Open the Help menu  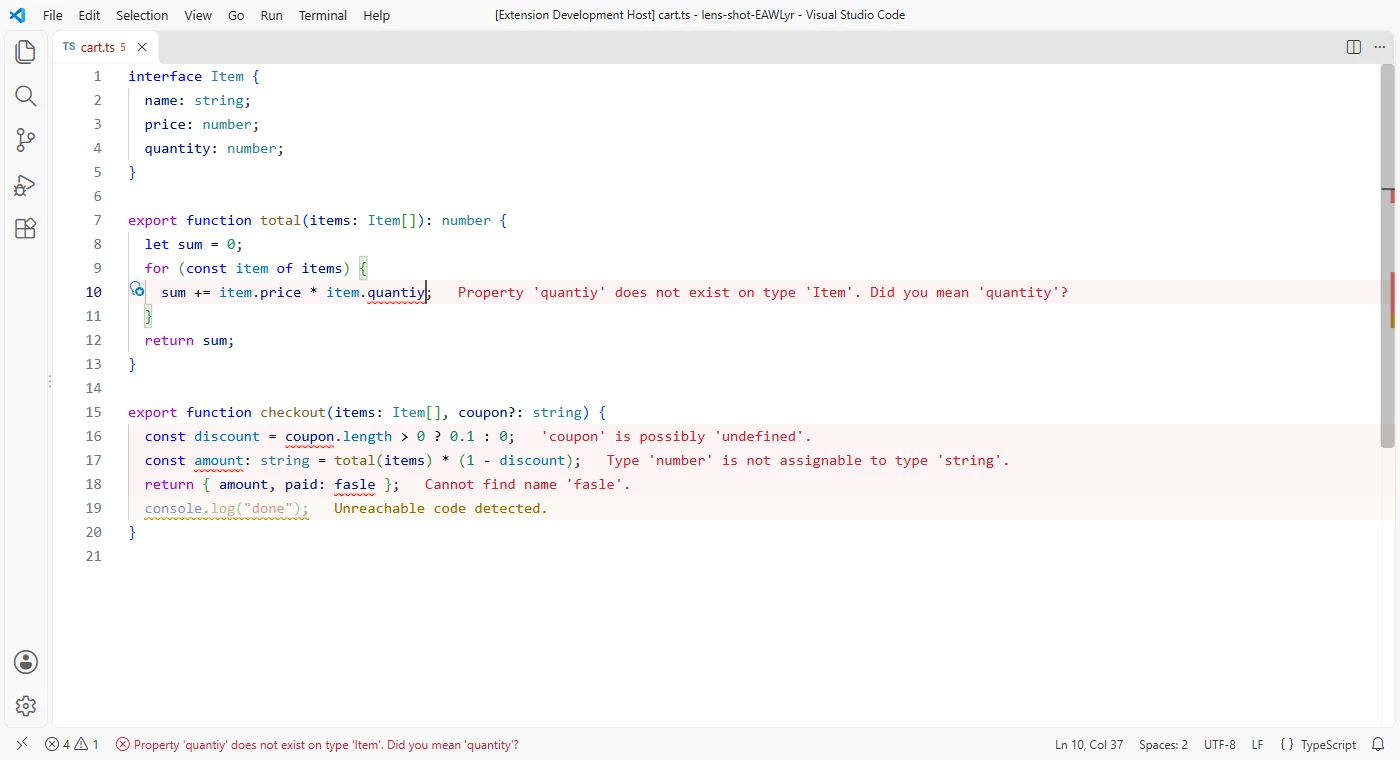point(376,15)
